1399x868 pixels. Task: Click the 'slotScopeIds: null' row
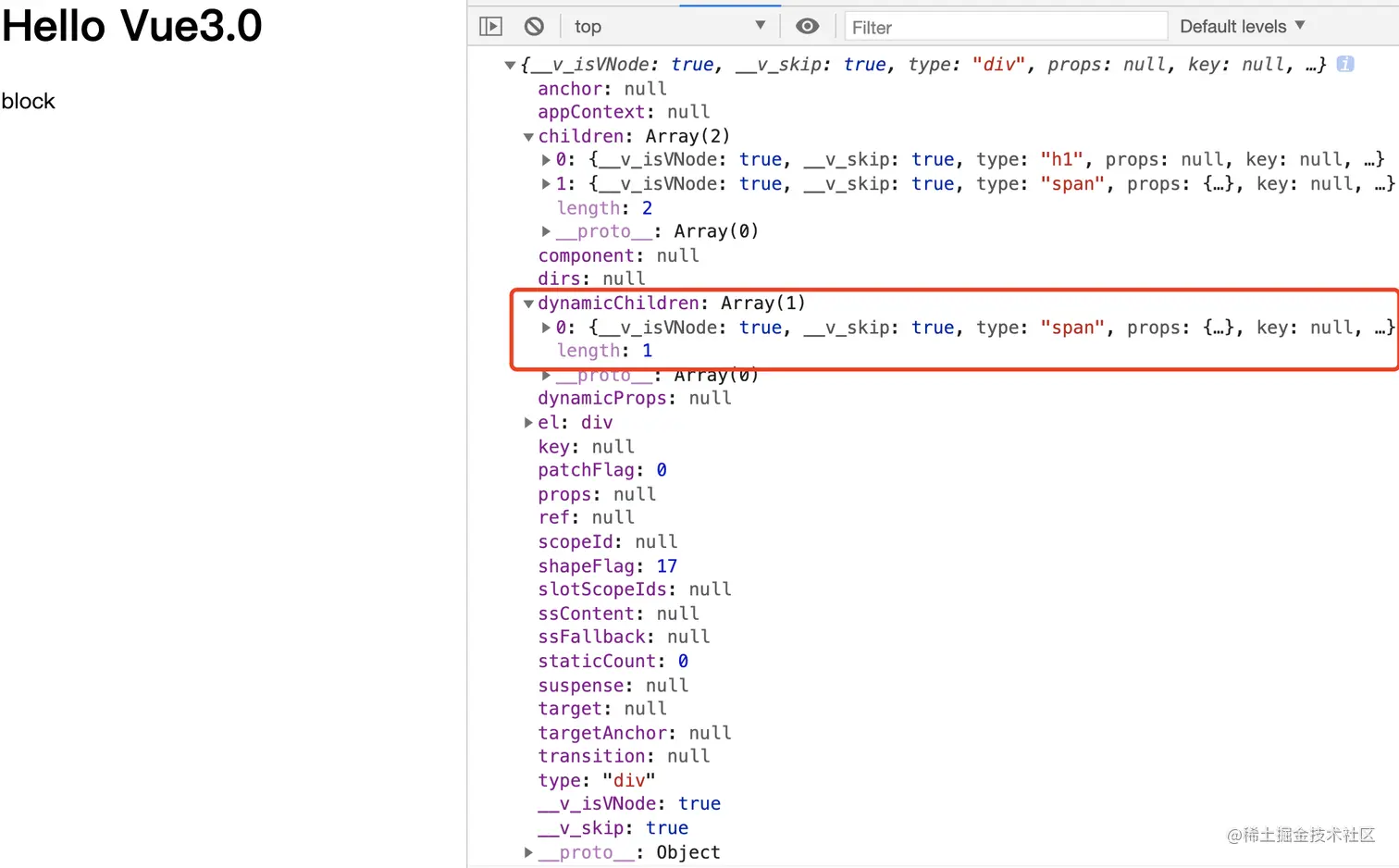click(635, 589)
